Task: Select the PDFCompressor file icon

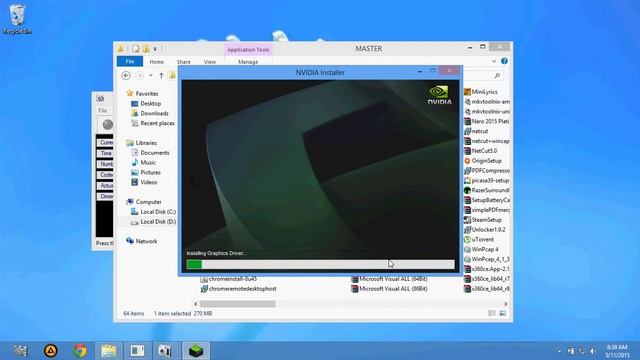Action: coord(467,171)
